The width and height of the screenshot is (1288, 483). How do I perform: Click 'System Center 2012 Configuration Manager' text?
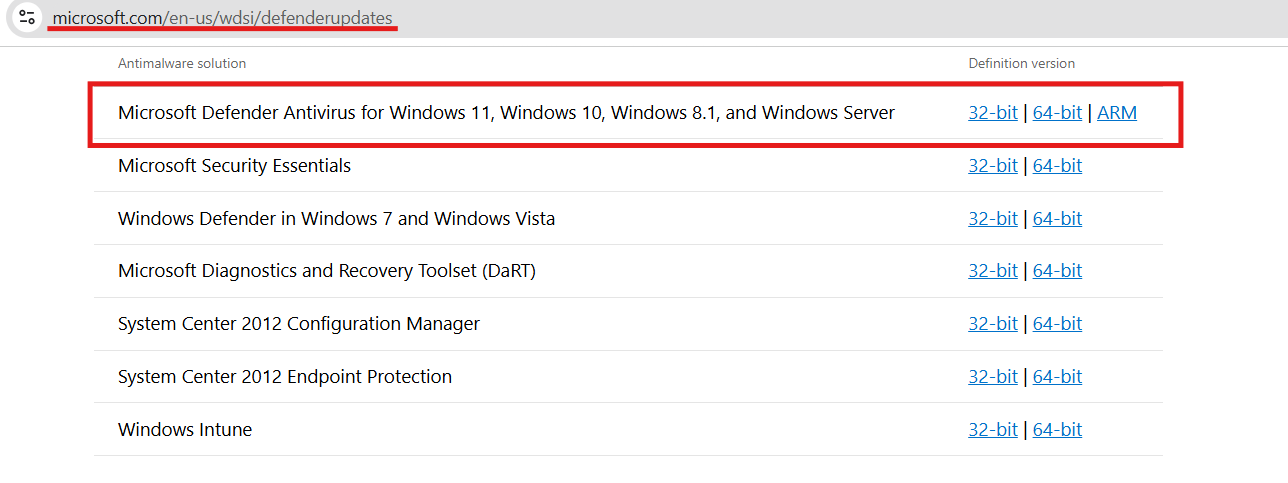tap(299, 324)
